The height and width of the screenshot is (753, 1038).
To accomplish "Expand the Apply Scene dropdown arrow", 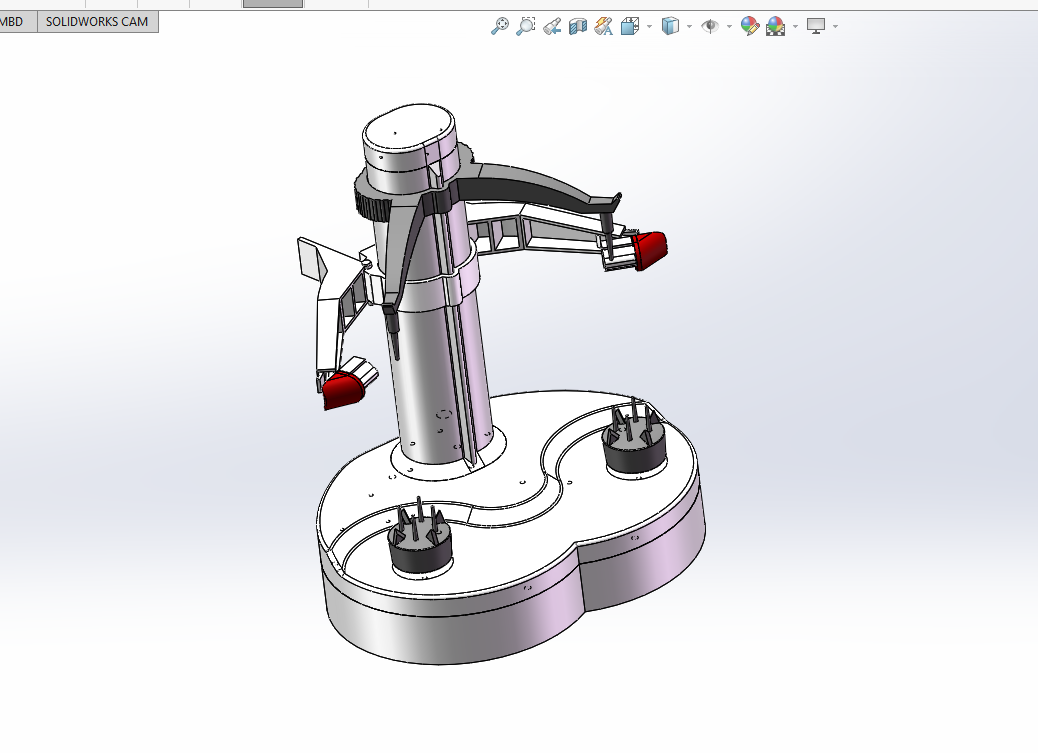I will pos(795,26).
